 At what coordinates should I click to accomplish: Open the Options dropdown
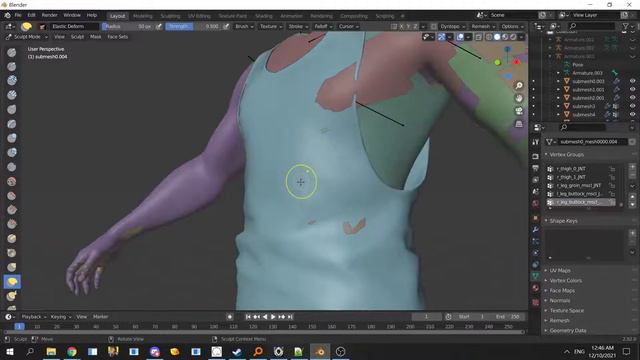pos(512,27)
